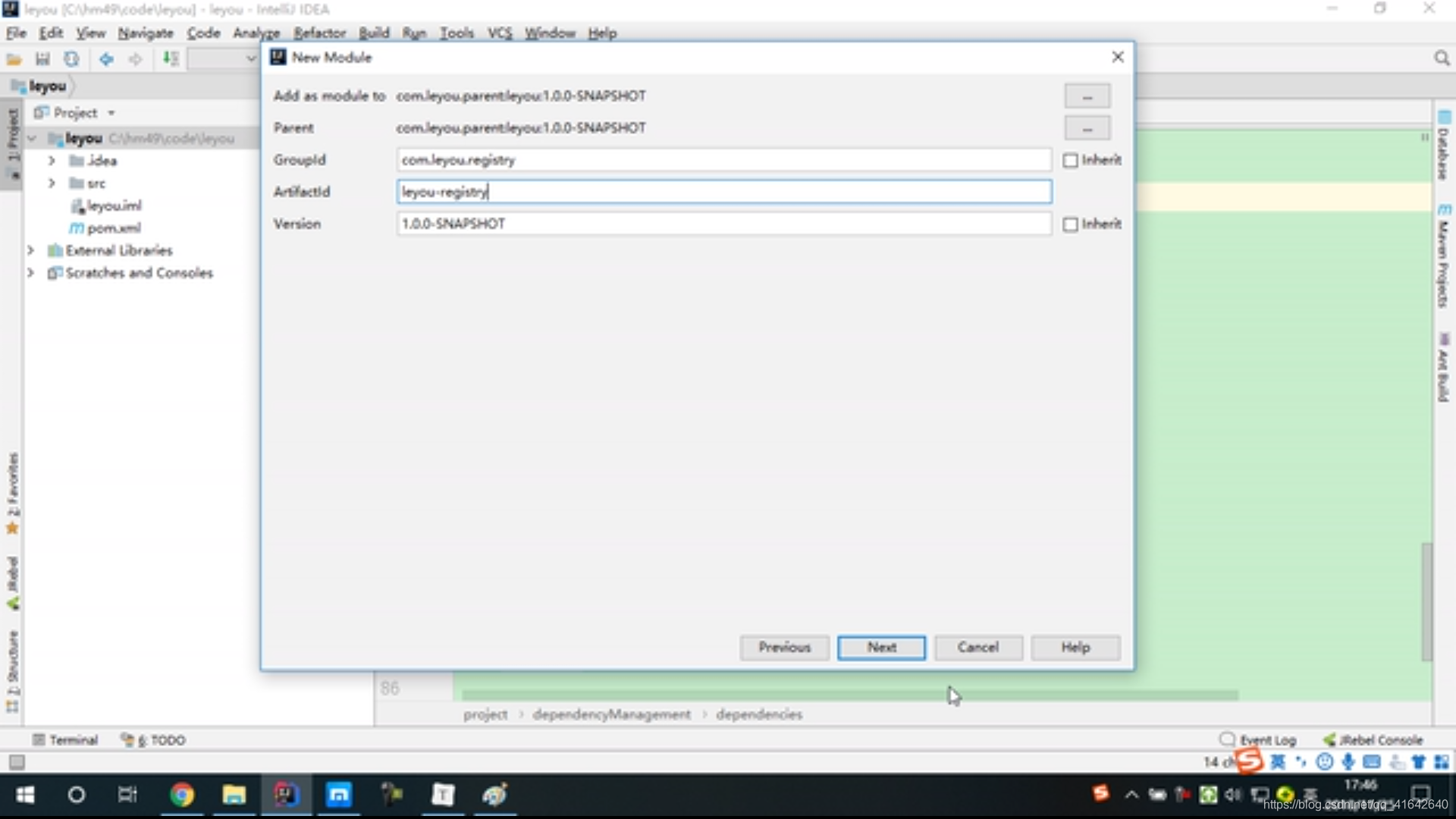Viewport: 1456px width, 819px height.
Task: Open the Favorites side tab
Action: coord(12,493)
